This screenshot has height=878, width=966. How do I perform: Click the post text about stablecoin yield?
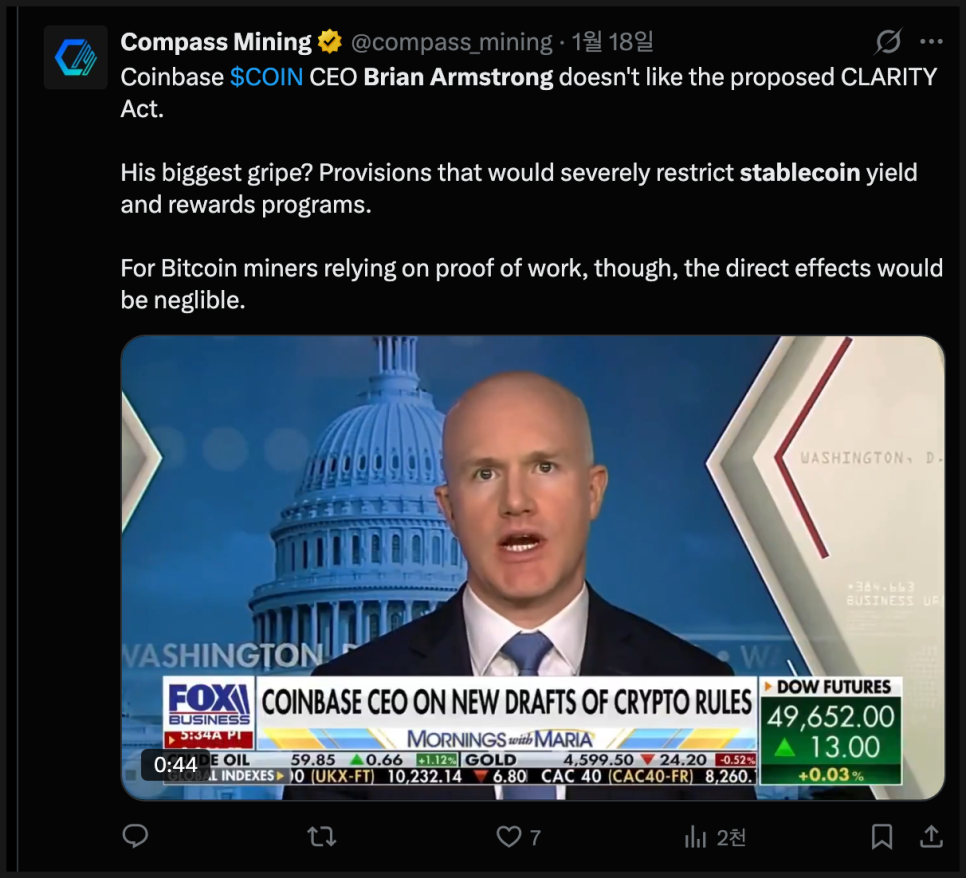point(519,189)
